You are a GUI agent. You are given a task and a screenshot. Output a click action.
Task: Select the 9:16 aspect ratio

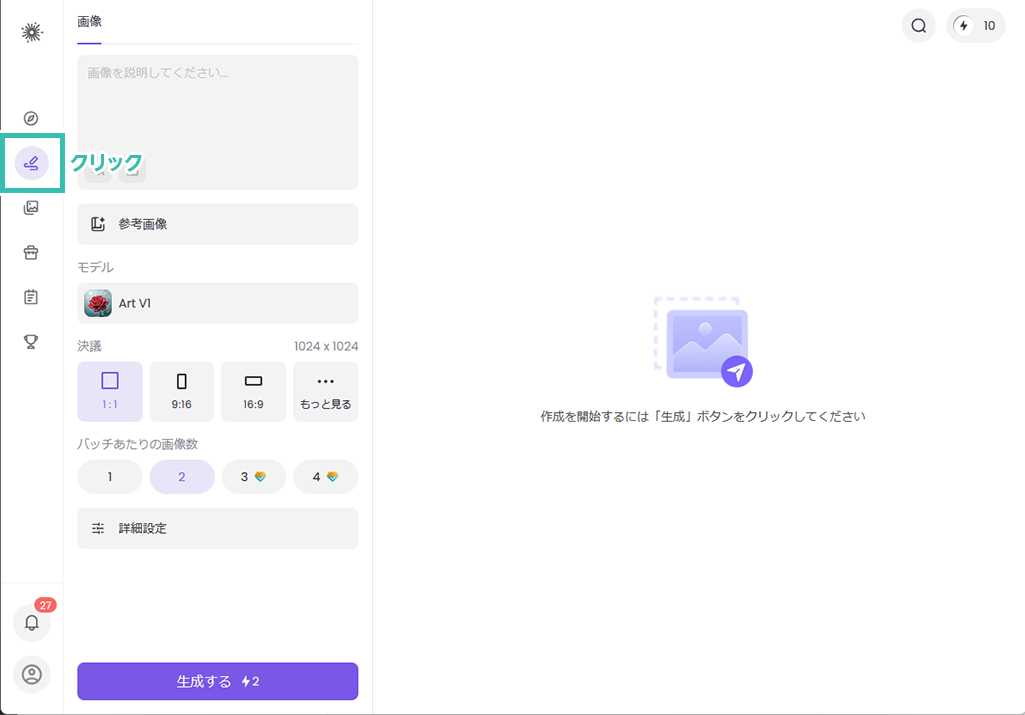click(182, 391)
